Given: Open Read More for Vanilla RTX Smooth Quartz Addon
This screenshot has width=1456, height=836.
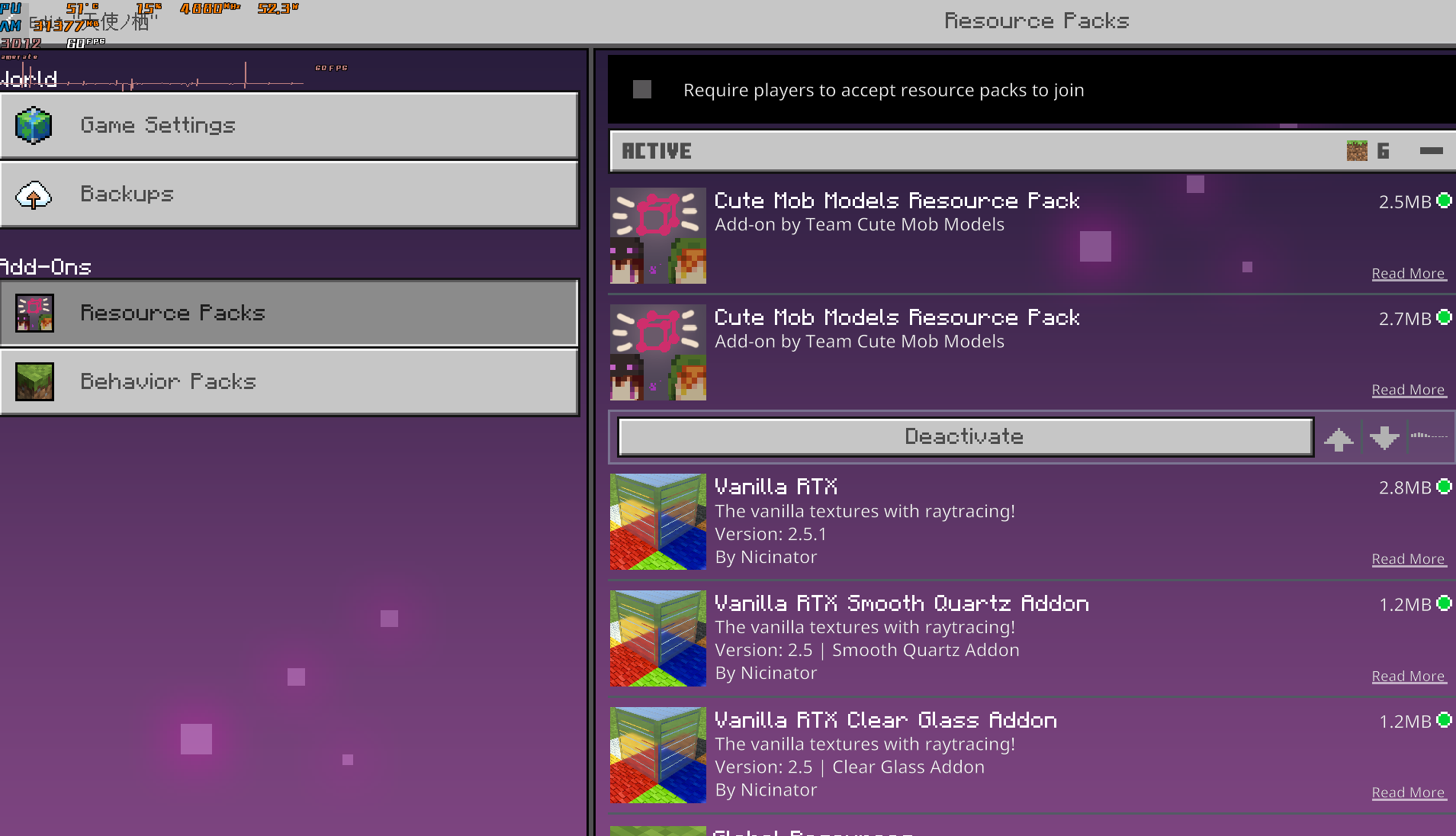Looking at the screenshot, I should tap(1408, 677).
